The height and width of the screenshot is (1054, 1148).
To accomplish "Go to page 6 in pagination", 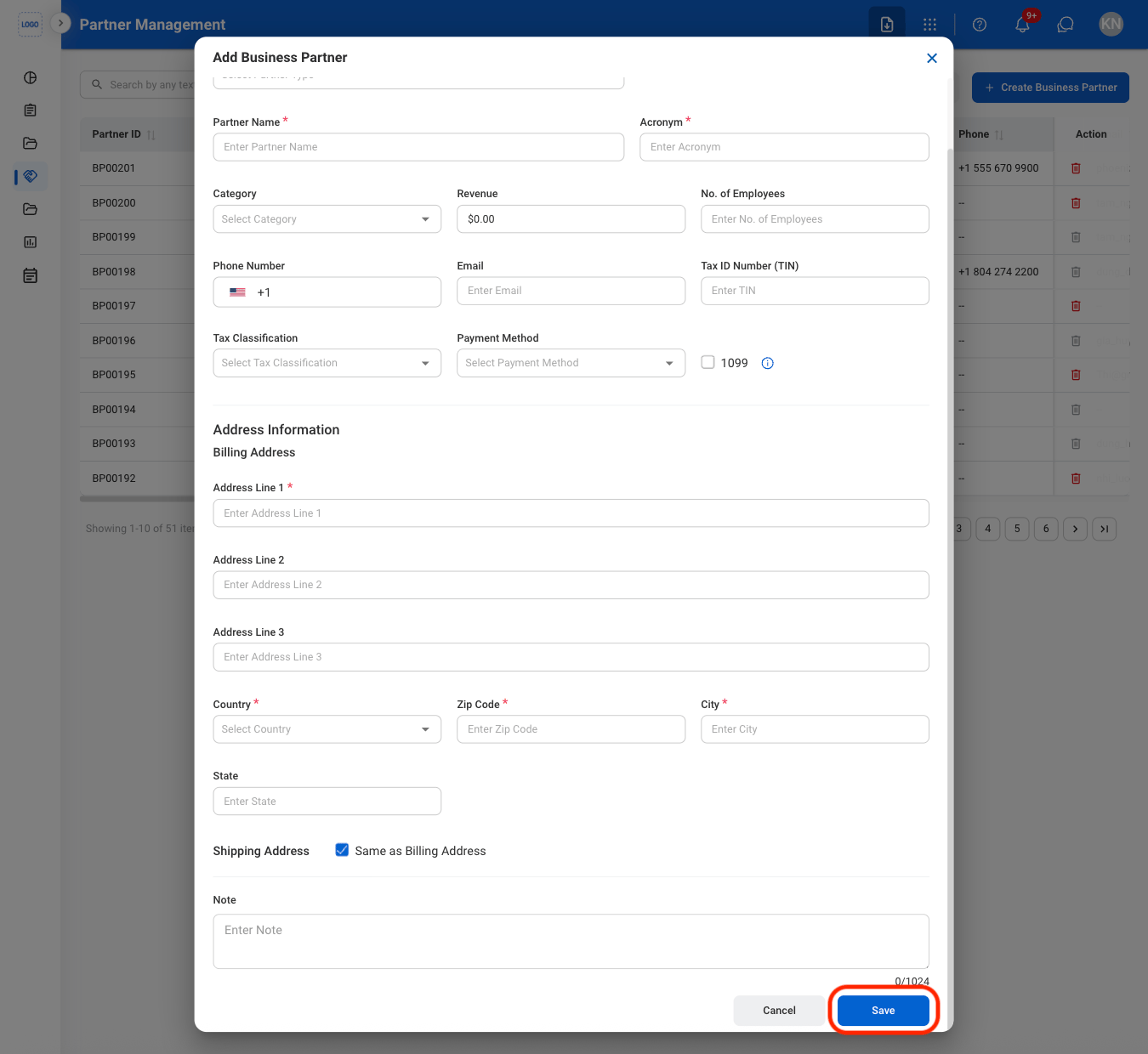I will [1046, 529].
